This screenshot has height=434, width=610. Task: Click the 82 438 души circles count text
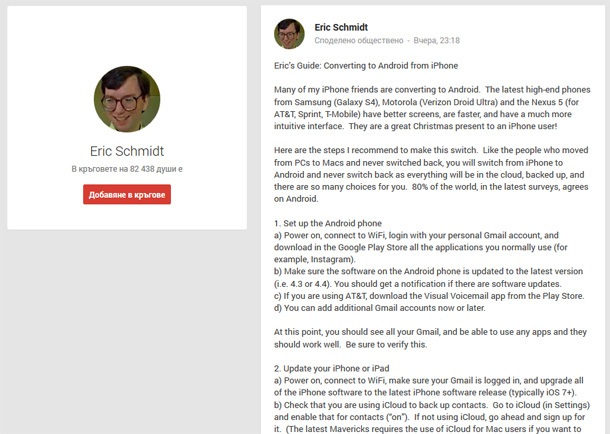point(127,170)
